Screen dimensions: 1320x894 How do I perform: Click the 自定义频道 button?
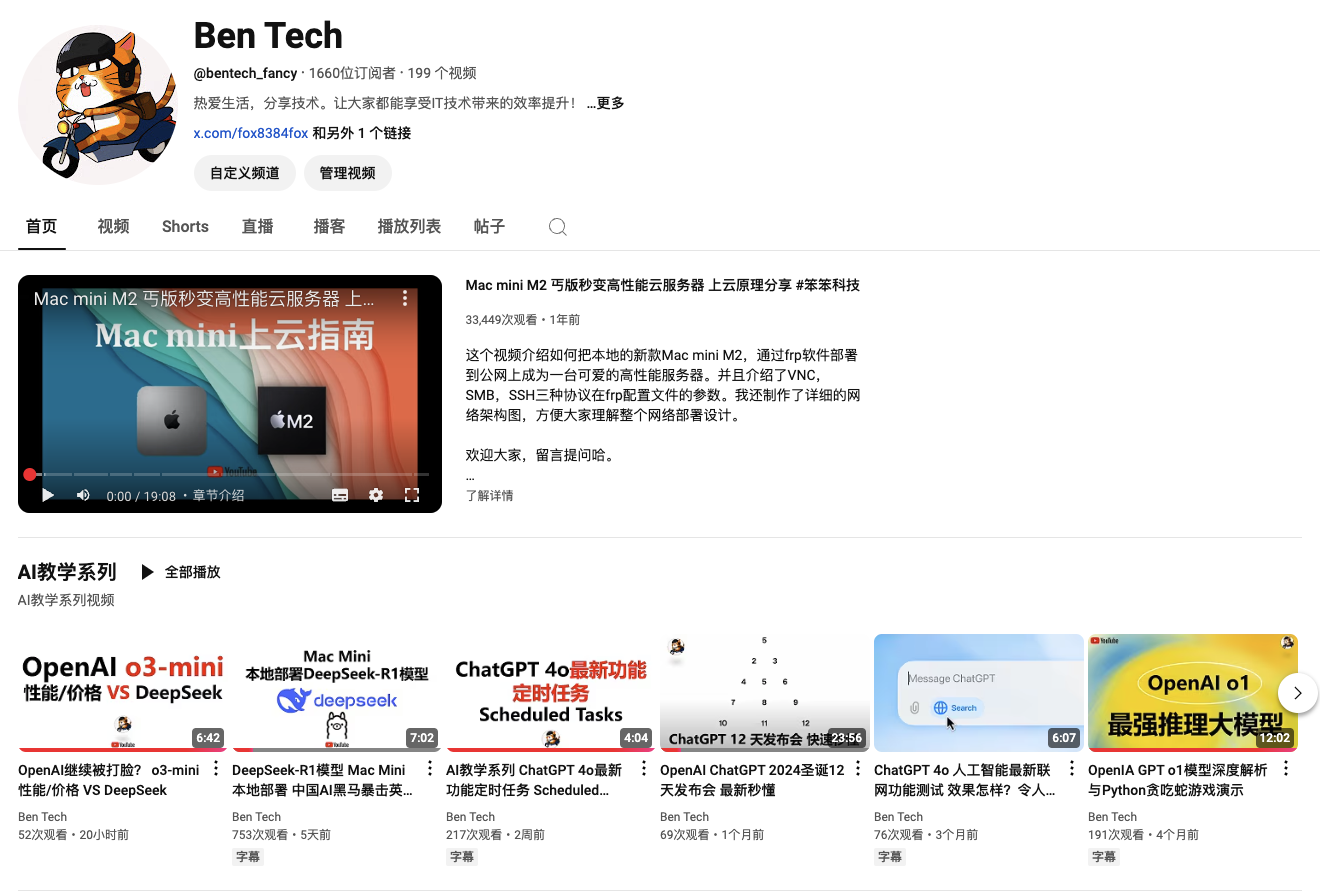tap(244, 173)
